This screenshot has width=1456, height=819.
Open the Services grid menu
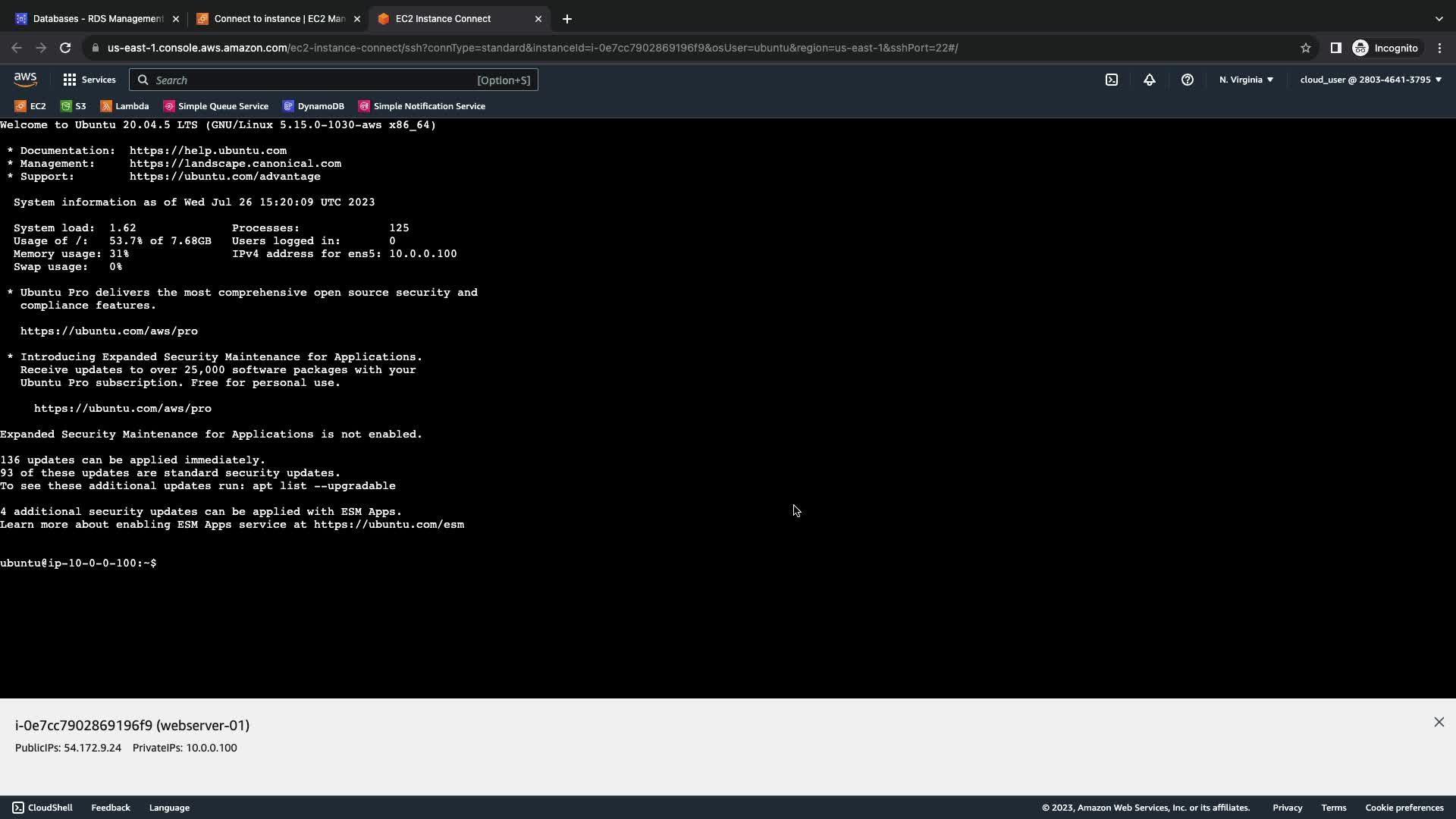89,80
